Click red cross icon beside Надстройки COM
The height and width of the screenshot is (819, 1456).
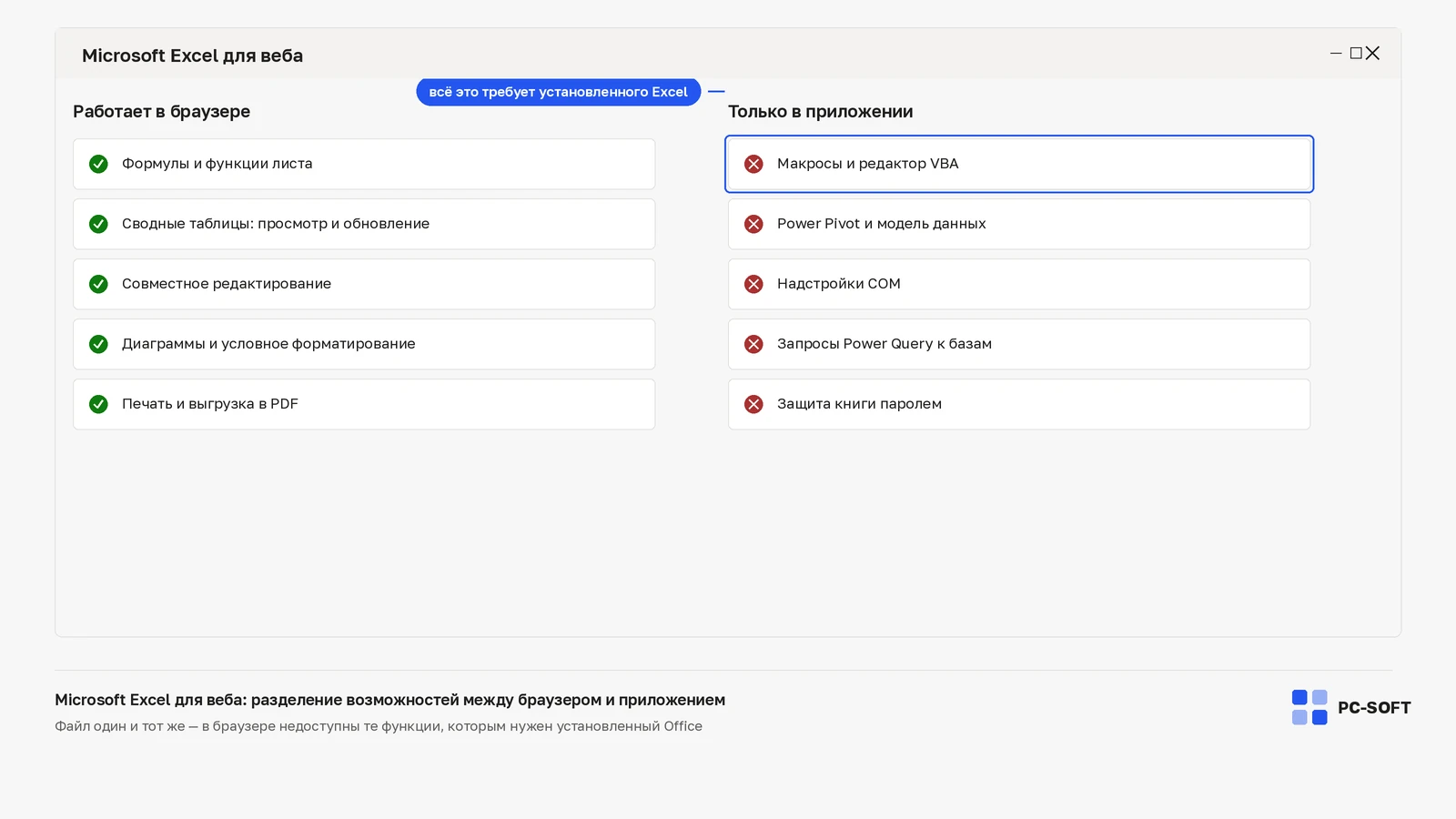point(753,284)
